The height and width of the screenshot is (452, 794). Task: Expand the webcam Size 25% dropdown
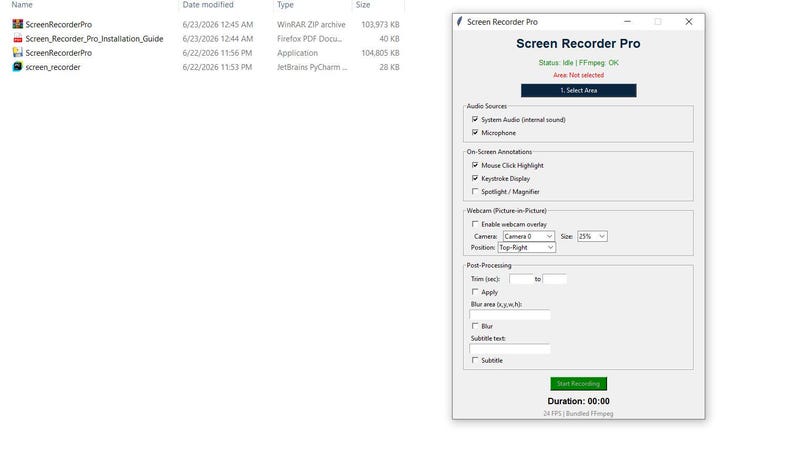tap(592, 236)
